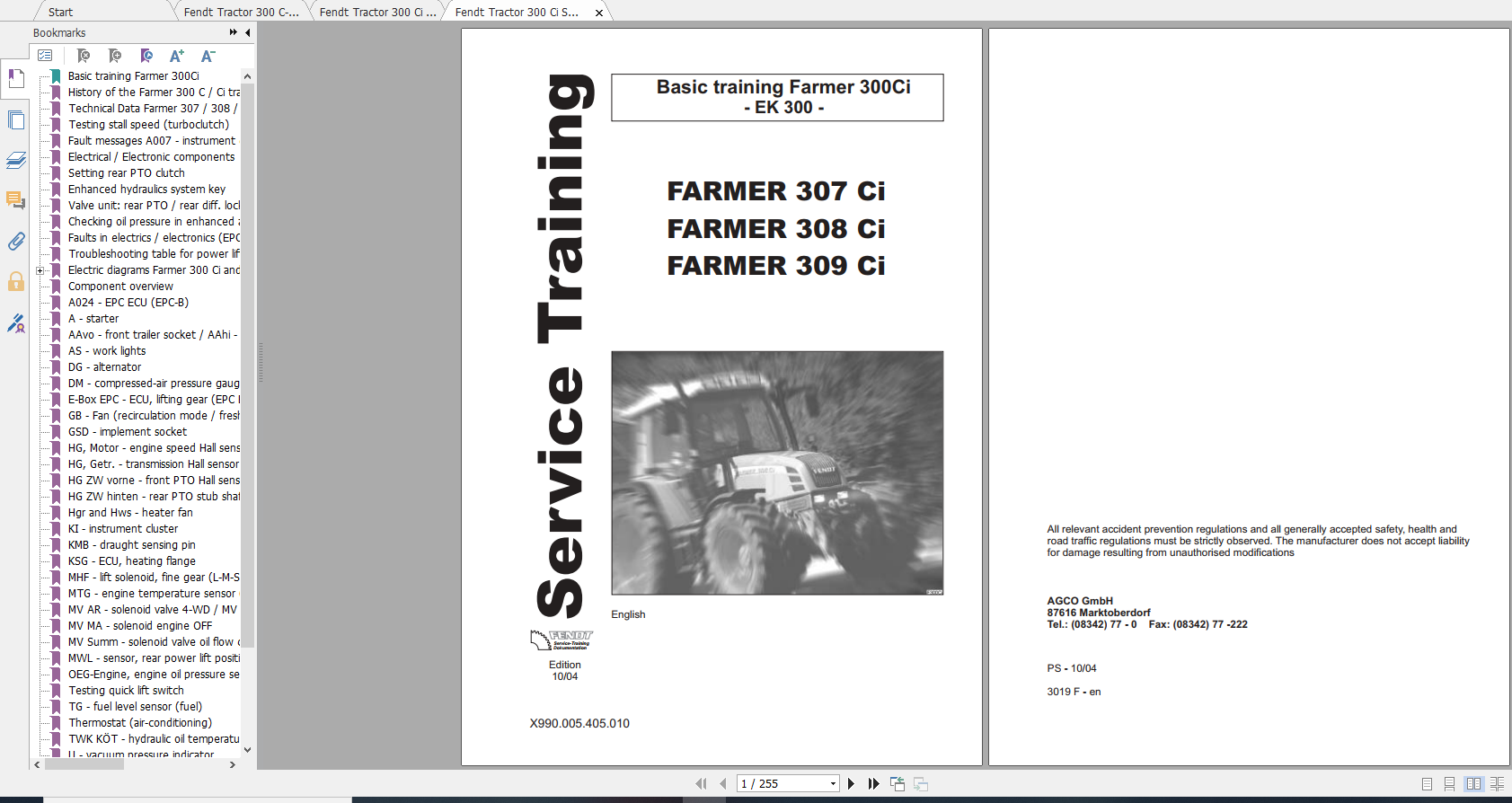The width and height of the screenshot is (1512, 803).
Task: Open Basic training Farmer 300Ci bookmark
Action: 133,76
